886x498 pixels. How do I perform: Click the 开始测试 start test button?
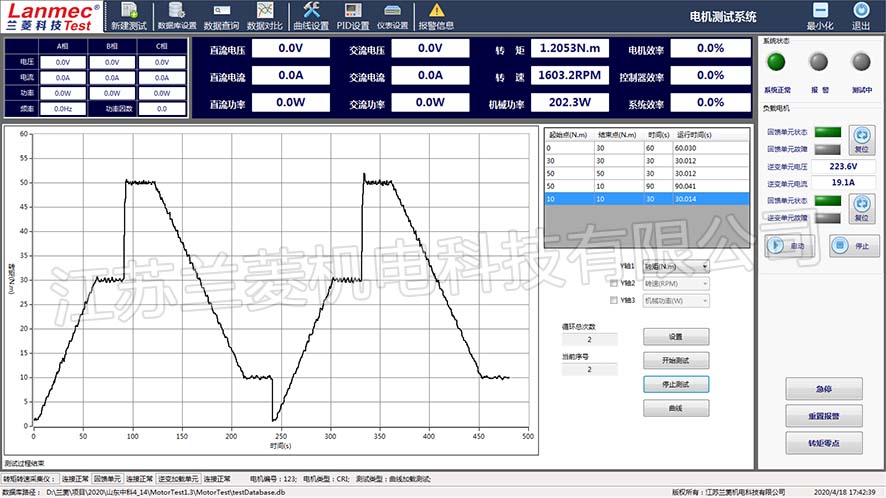click(x=675, y=360)
